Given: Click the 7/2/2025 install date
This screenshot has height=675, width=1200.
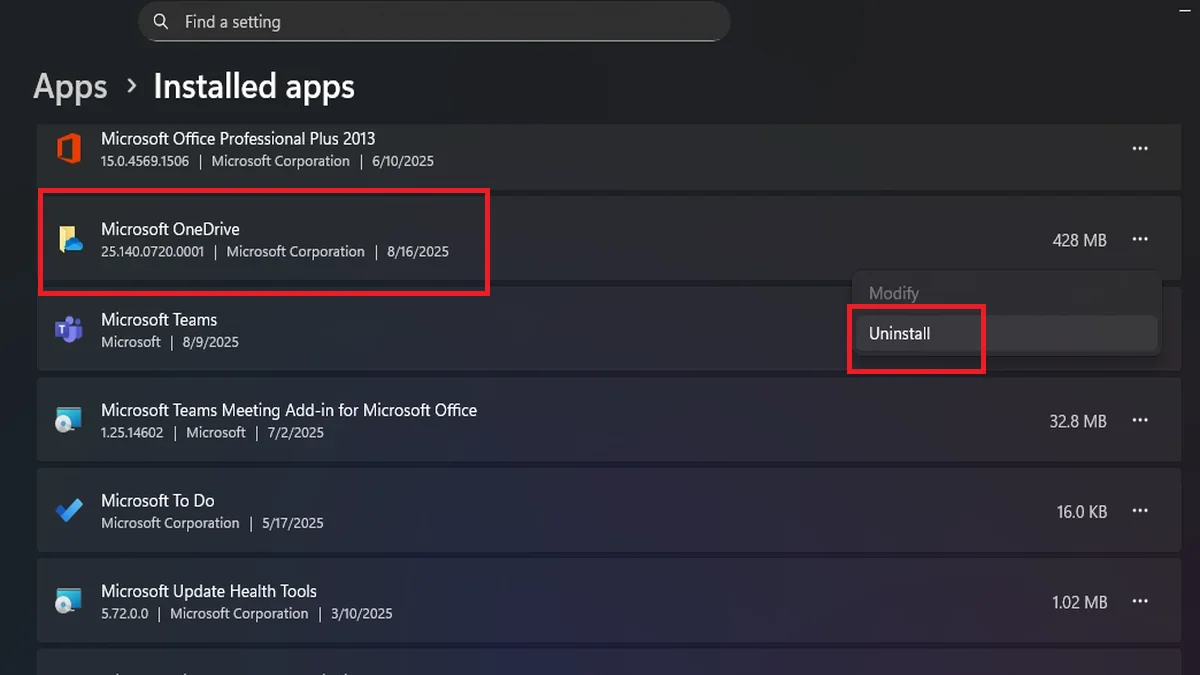Looking at the screenshot, I should (296, 433).
